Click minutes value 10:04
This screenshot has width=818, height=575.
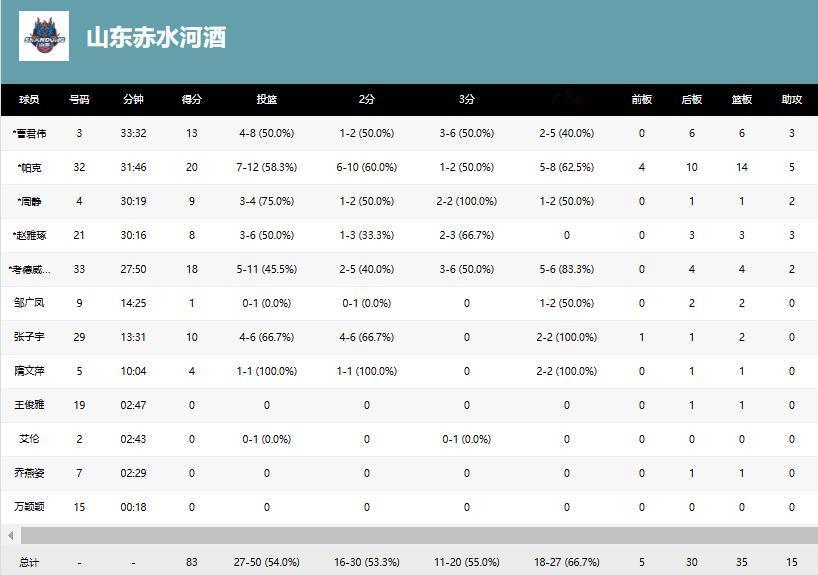[x=134, y=371]
